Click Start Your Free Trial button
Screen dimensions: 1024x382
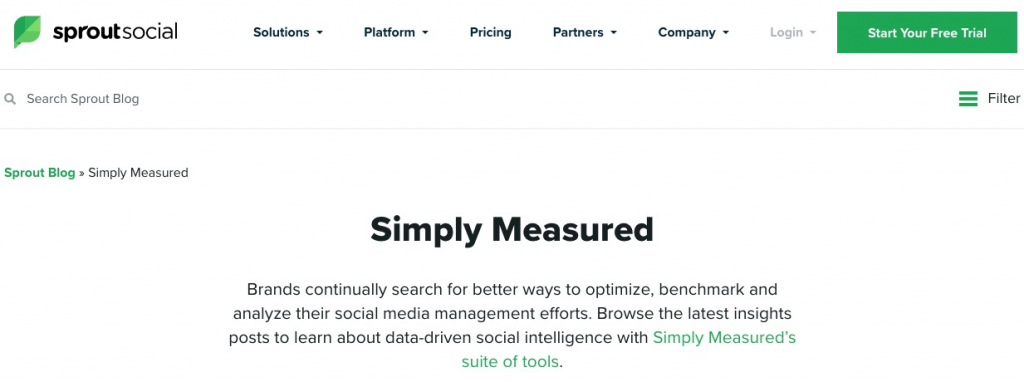927,33
